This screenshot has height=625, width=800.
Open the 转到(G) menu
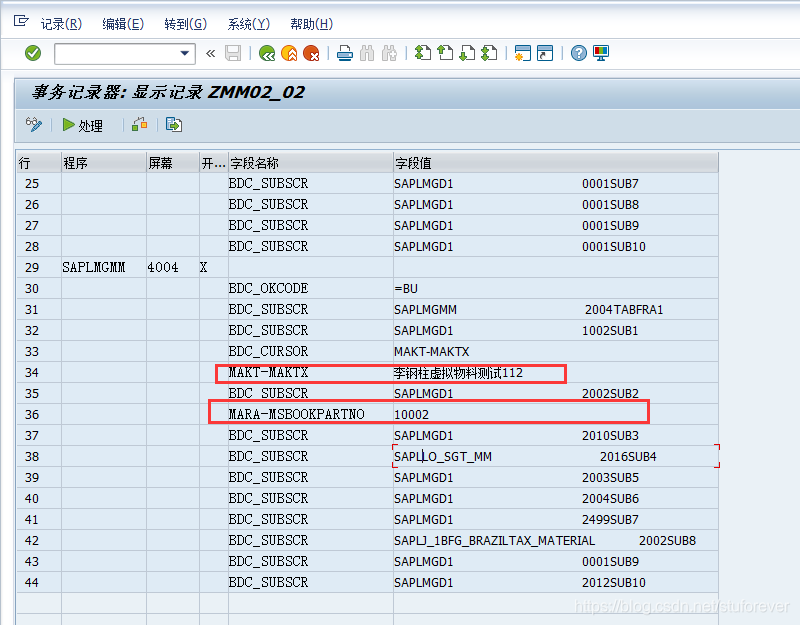[186, 24]
